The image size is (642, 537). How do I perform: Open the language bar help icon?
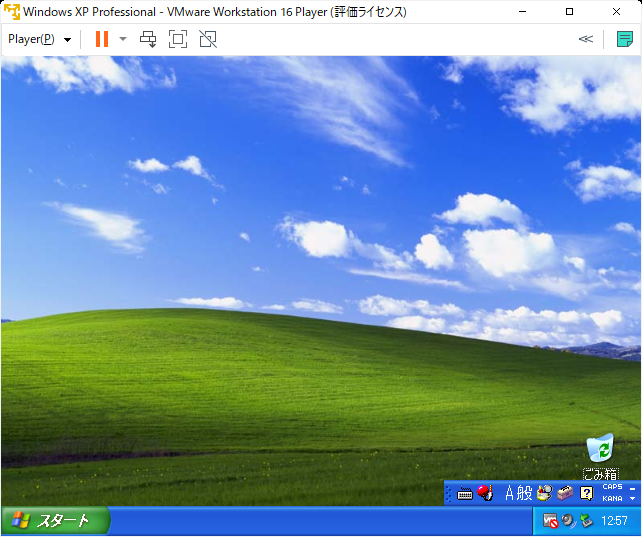point(587,494)
